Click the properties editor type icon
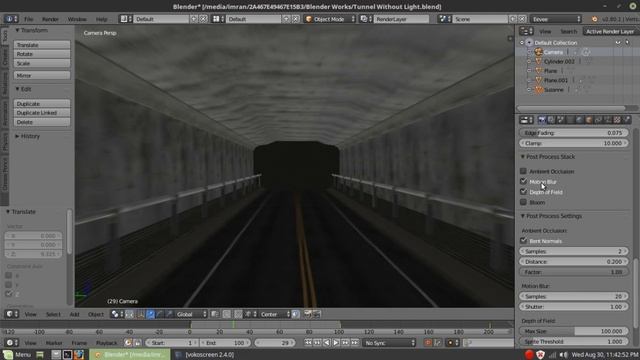This screenshot has width=640, height=360. tap(526, 120)
